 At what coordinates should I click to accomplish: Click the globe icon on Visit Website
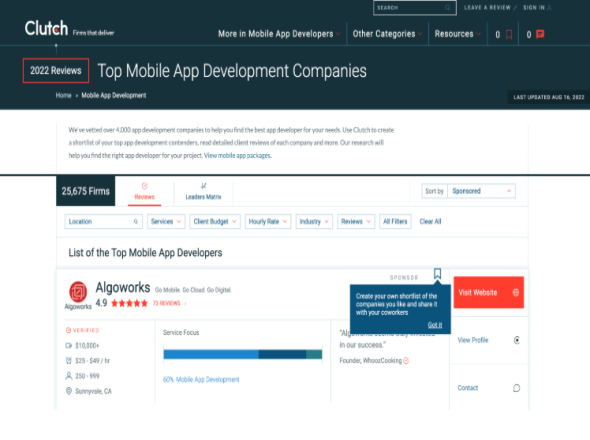[516, 292]
